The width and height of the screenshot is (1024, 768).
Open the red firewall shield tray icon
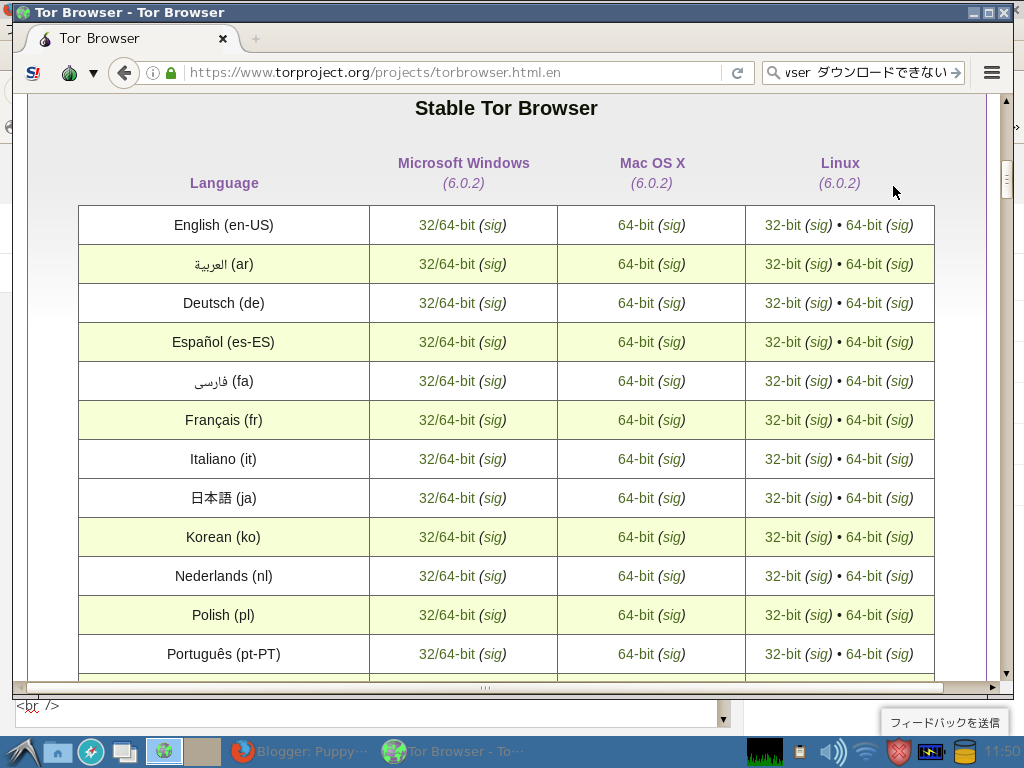(899, 752)
